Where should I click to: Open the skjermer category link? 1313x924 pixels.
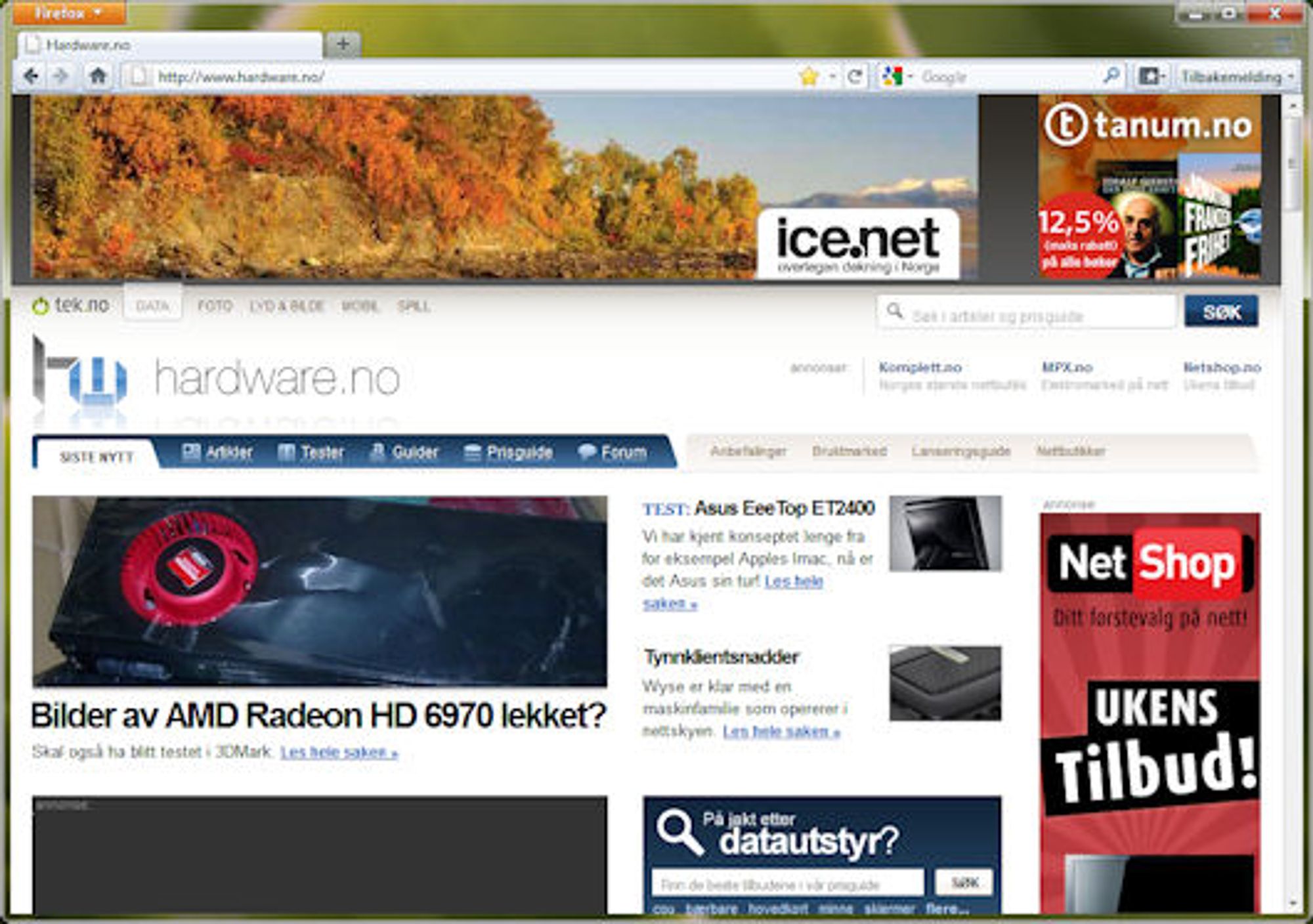(x=890, y=909)
